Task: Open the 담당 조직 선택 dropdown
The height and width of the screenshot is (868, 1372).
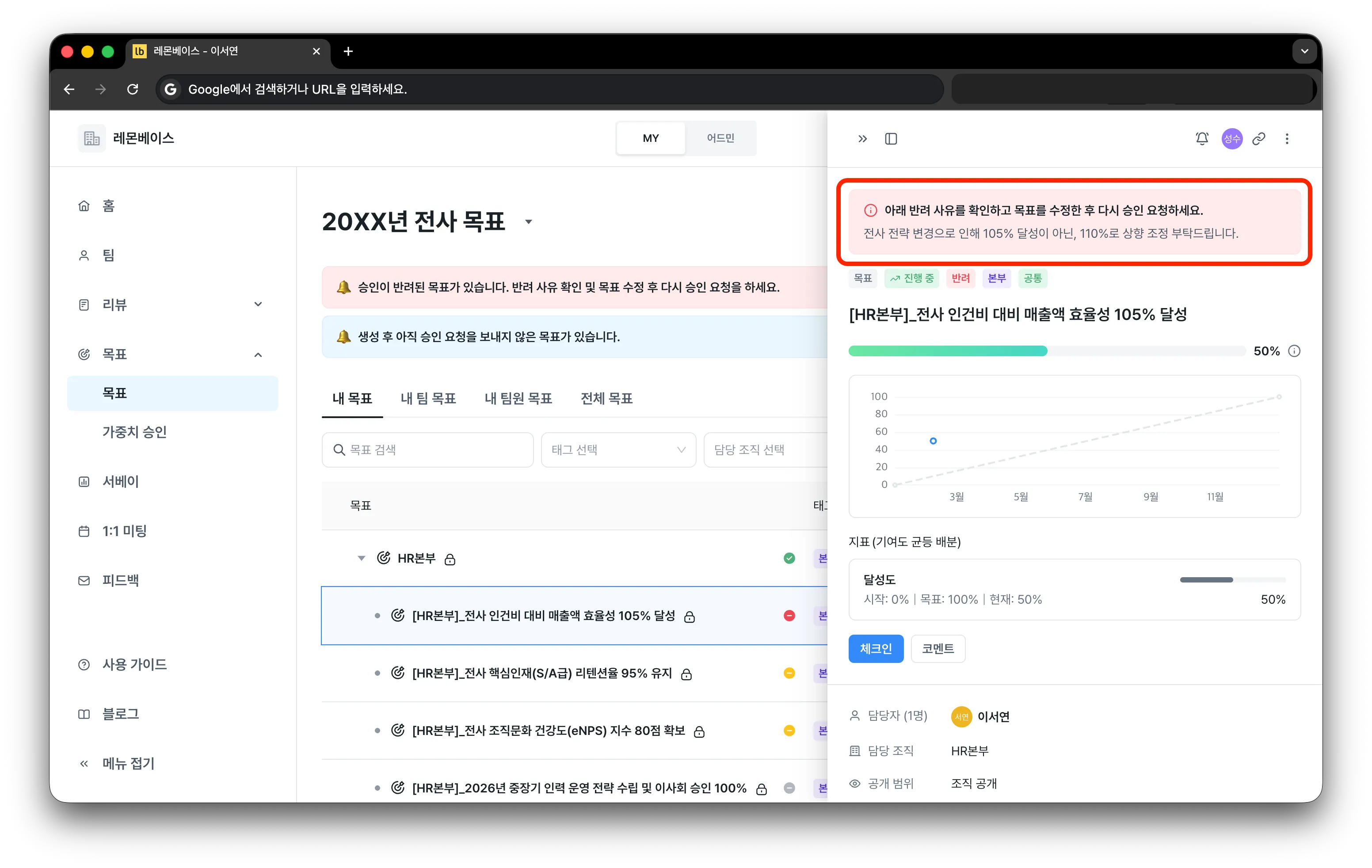Action: [765, 449]
